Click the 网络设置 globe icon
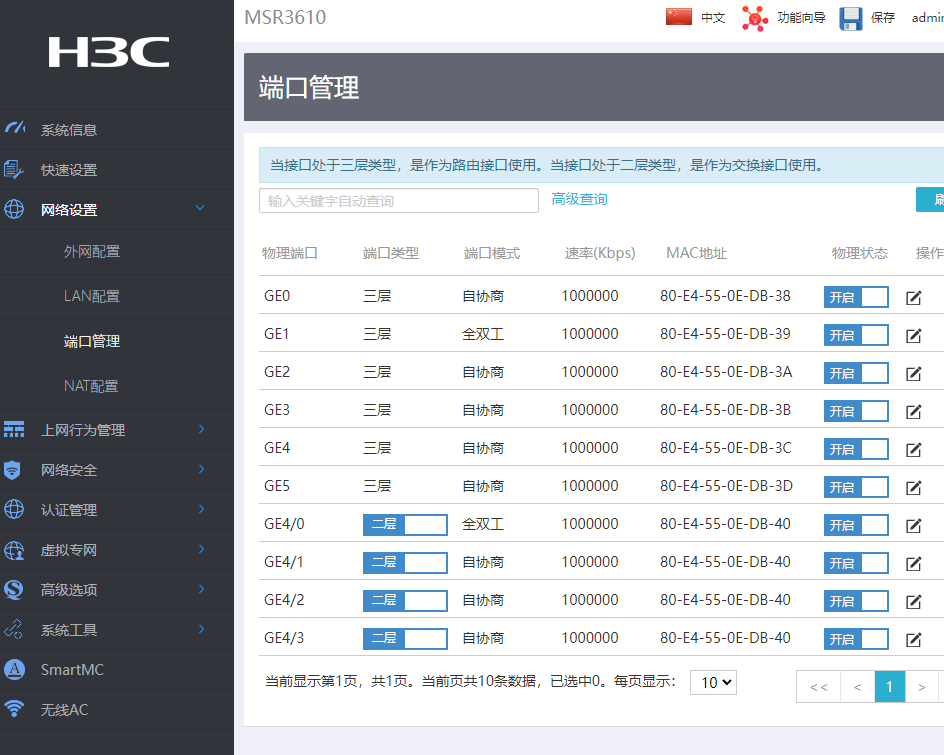This screenshot has height=755, width=944. point(14,209)
